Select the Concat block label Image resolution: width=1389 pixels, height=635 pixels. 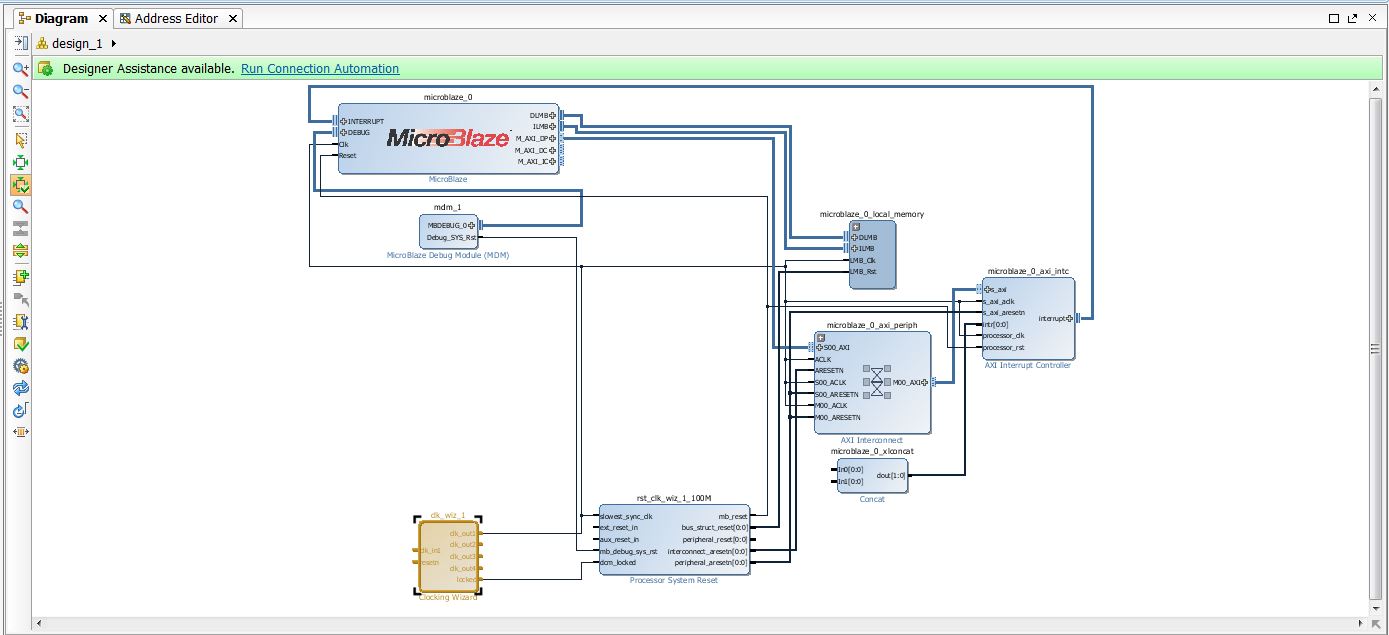872,499
